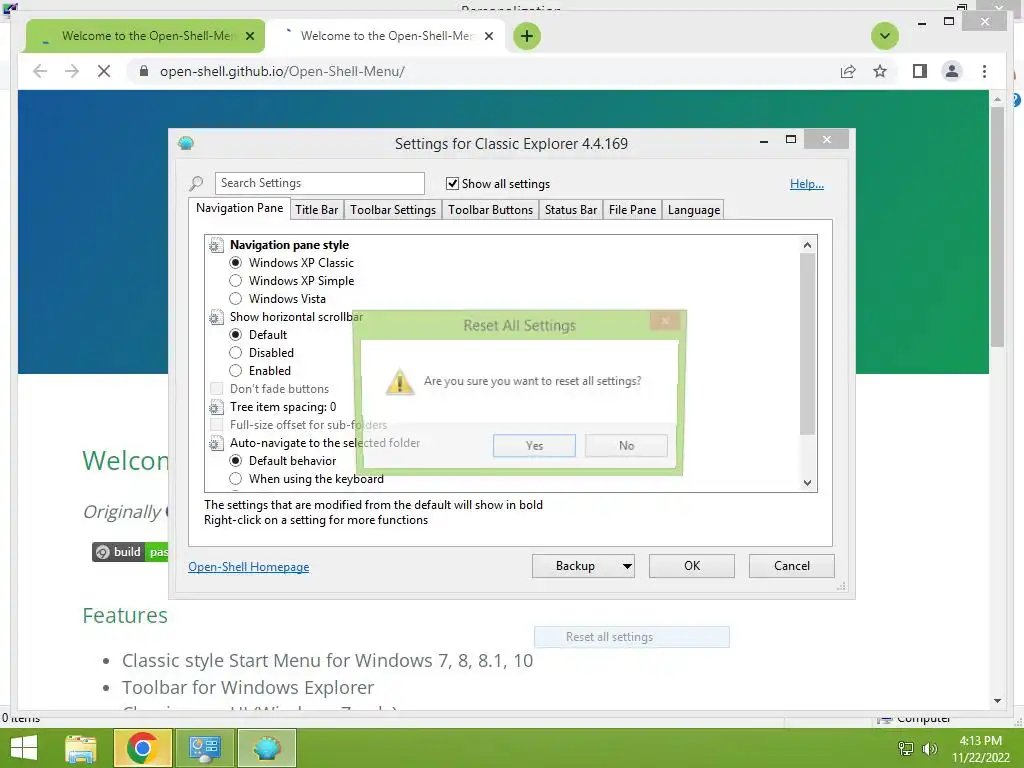The image size is (1024, 768).
Task: Switch to Toolbar Settings tab
Action: (392, 210)
